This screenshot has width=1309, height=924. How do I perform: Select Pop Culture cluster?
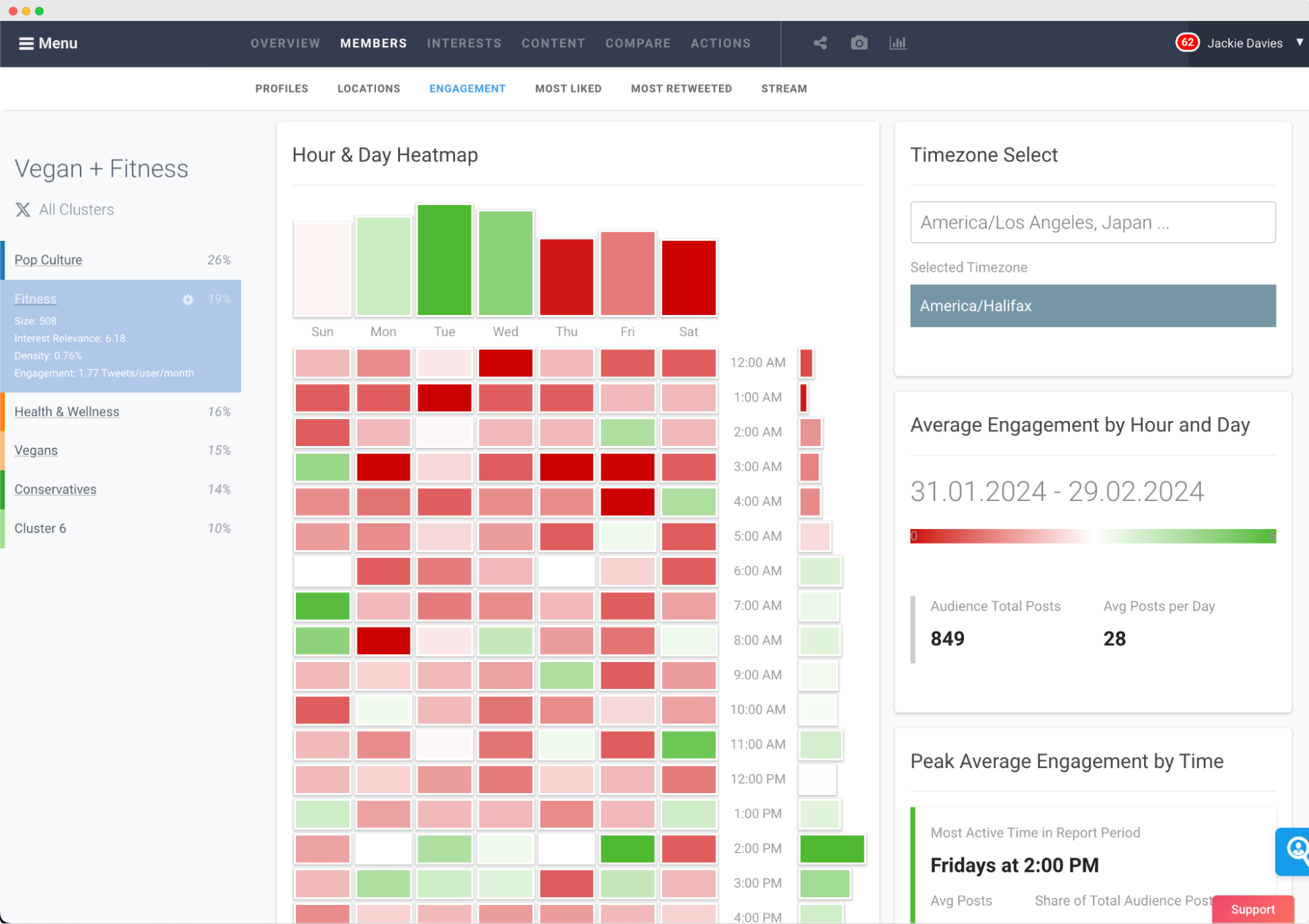pos(48,260)
